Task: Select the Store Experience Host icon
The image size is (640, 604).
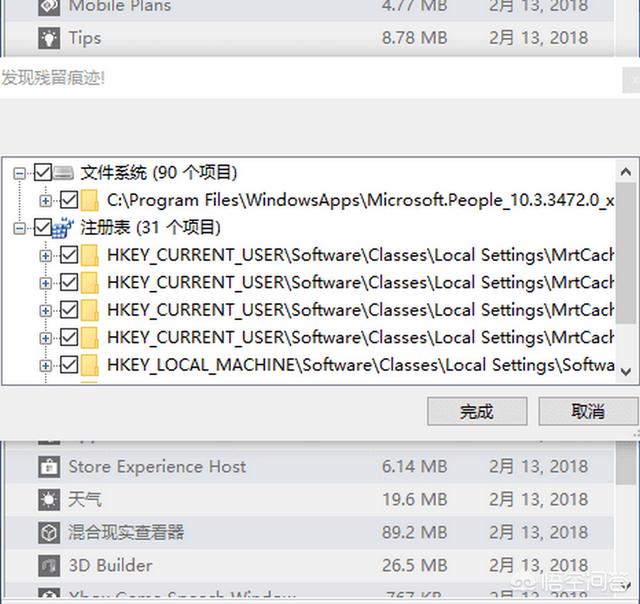Action: pos(49,466)
